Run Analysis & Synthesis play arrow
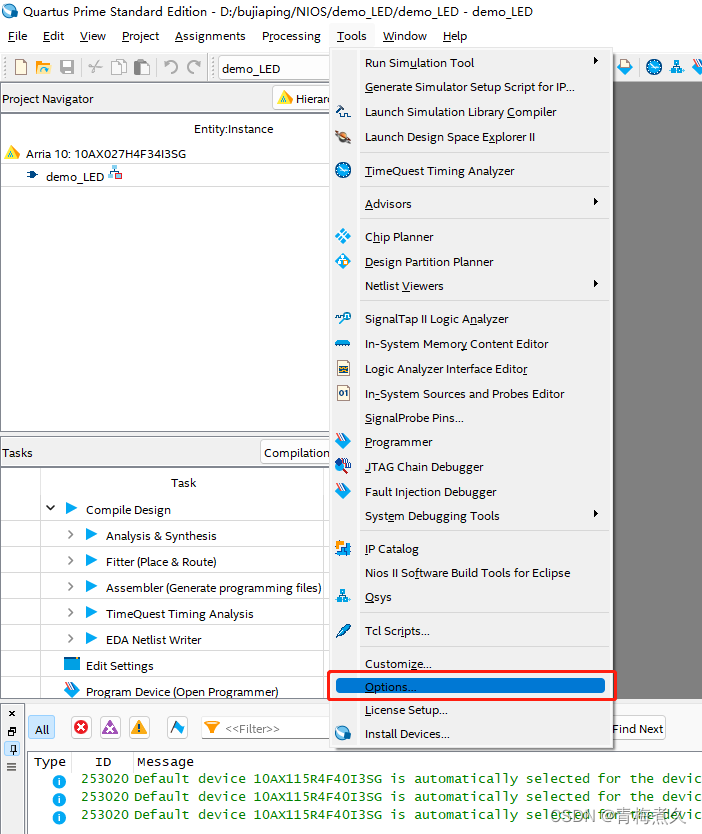This screenshot has height=834, width=702. point(91,534)
